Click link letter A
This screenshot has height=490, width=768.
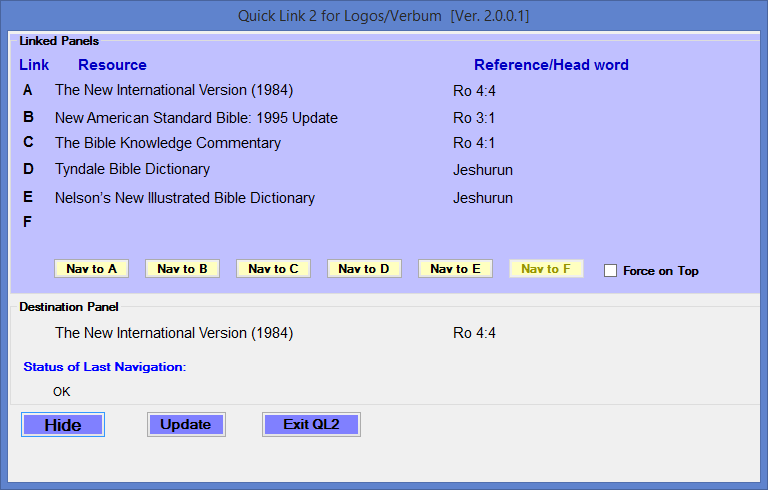pos(28,90)
